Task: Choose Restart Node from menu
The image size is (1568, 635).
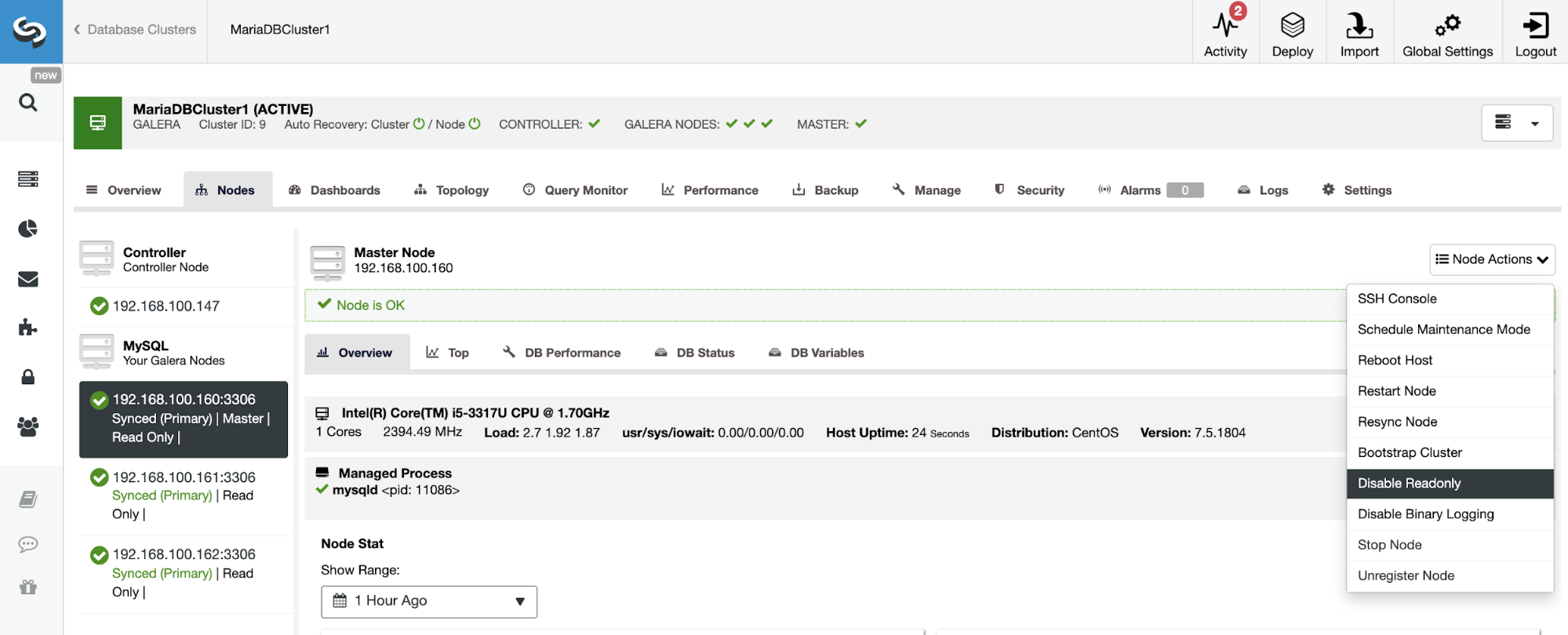Action: (x=1450, y=391)
